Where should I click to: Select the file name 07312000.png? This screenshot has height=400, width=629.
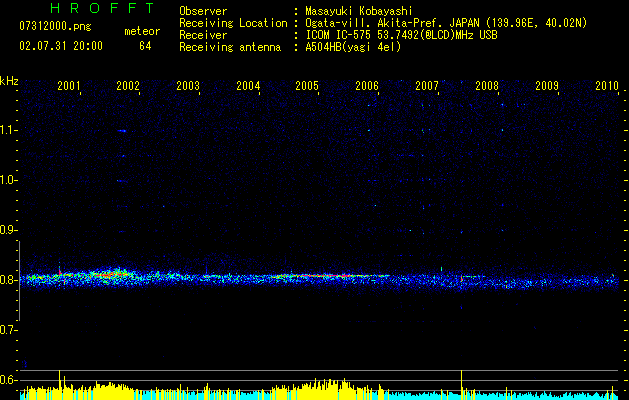(x=55, y=27)
